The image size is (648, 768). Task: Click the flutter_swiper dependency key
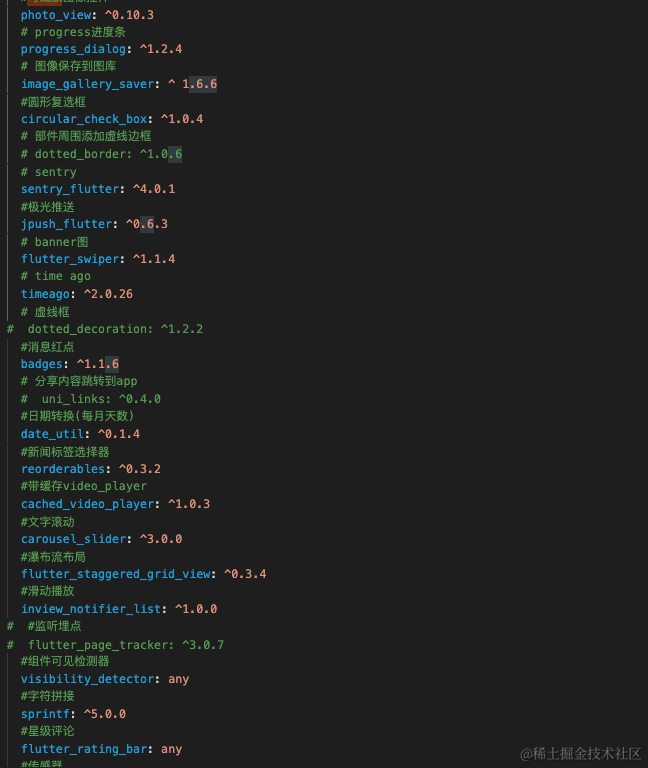point(70,259)
